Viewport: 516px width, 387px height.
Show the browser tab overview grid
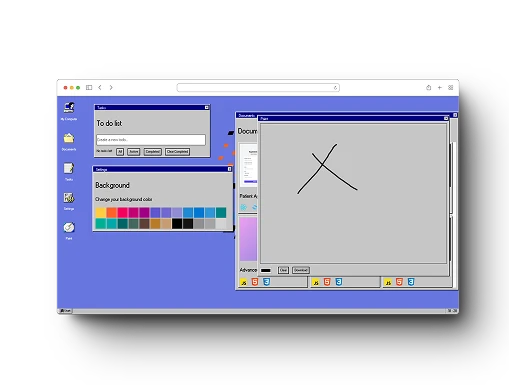(451, 87)
